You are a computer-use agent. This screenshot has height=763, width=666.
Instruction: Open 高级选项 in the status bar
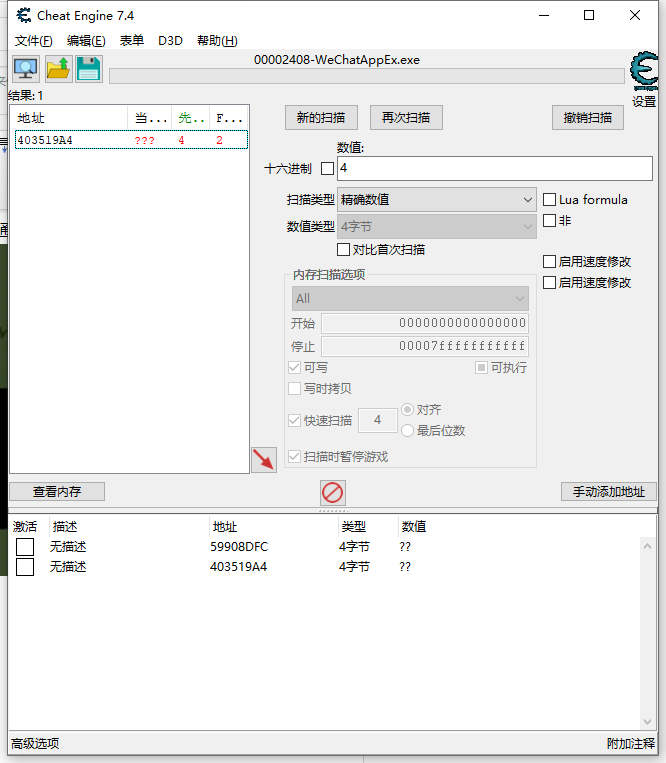(x=35, y=744)
